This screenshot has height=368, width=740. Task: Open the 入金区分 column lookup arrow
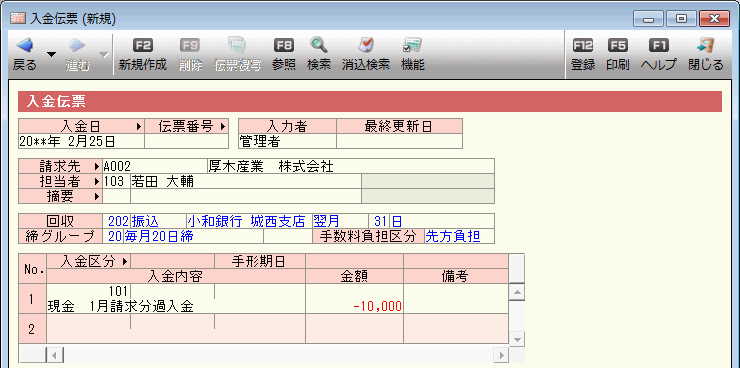pos(125,261)
